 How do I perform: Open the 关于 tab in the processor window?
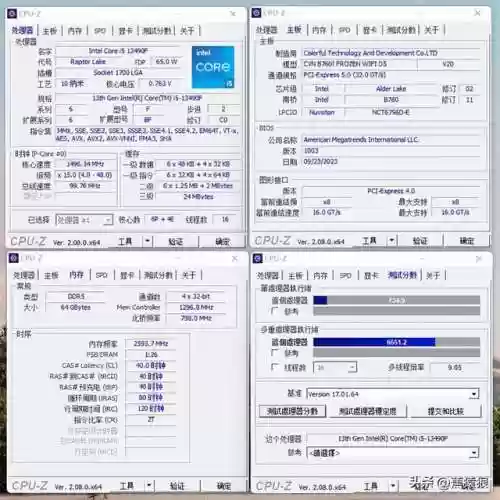click(187, 31)
